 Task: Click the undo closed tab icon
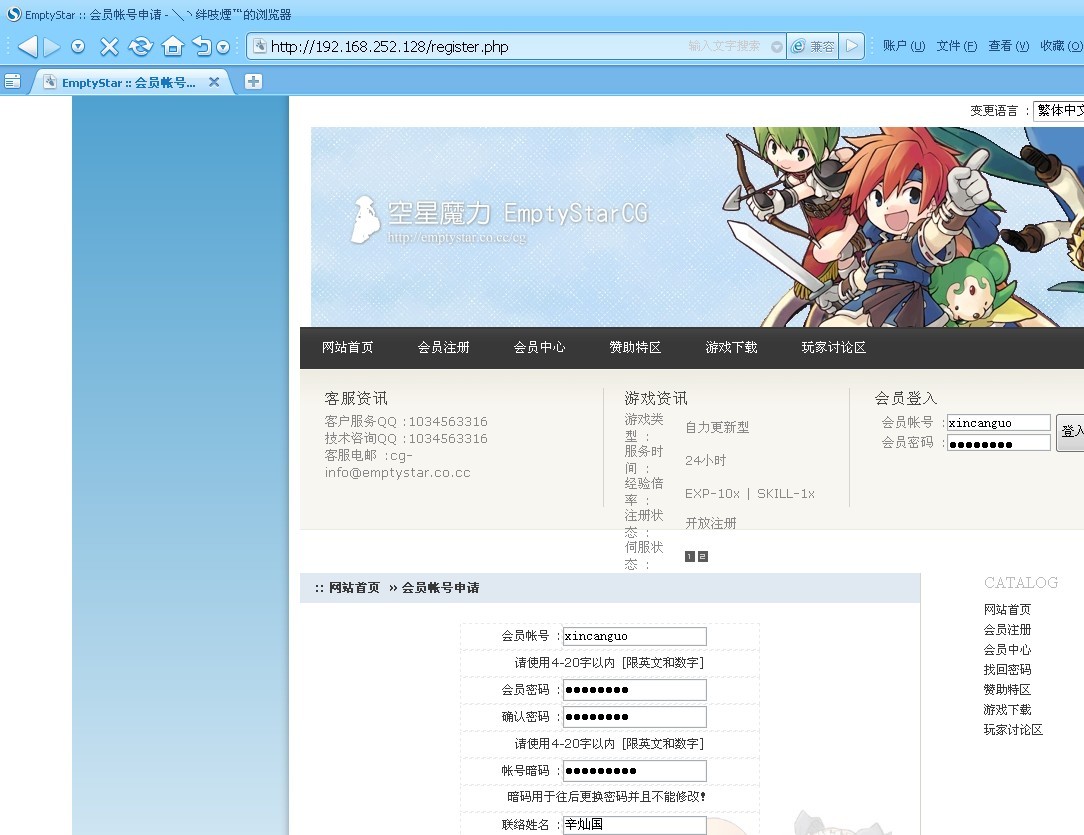pyautogui.click(x=203, y=46)
